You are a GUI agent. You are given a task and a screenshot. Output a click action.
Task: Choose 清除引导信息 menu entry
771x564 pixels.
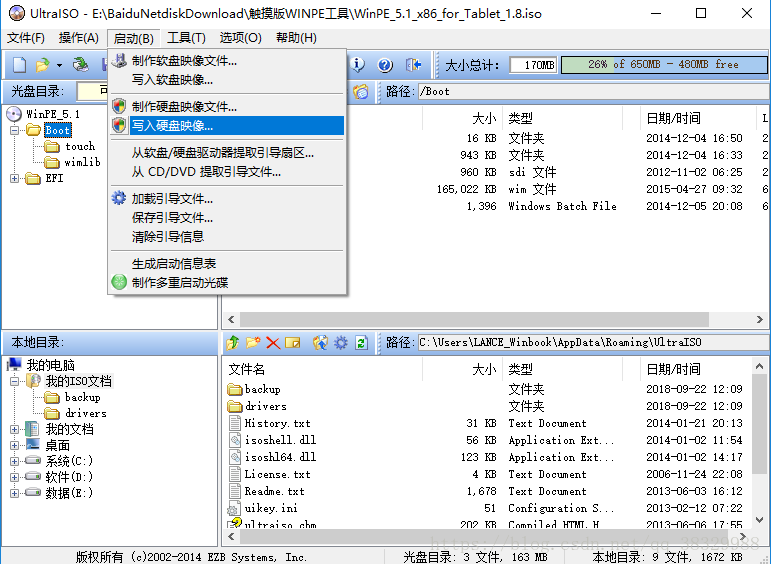(x=227, y=237)
